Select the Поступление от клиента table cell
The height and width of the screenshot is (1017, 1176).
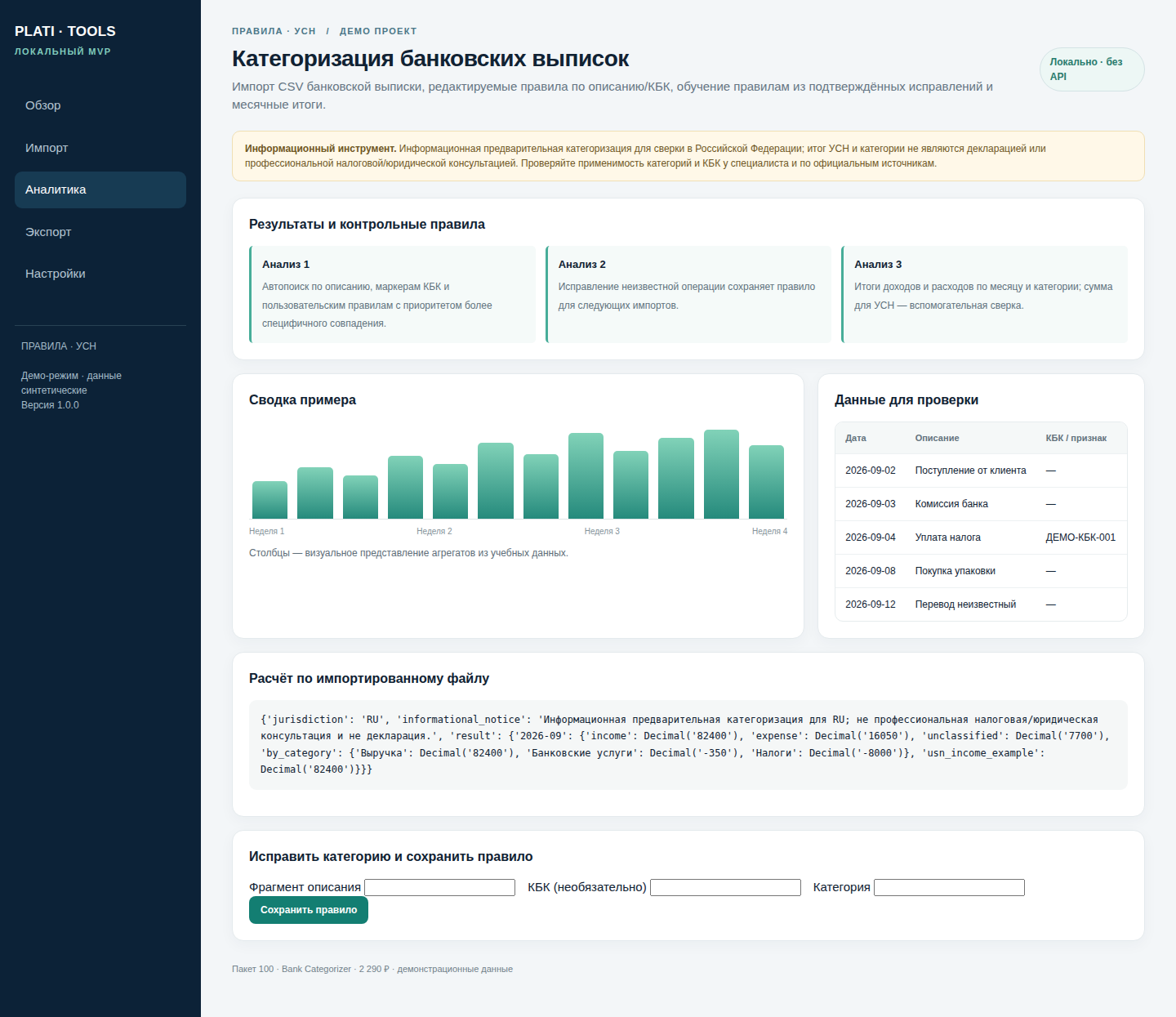pyautogui.click(x=971, y=471)
